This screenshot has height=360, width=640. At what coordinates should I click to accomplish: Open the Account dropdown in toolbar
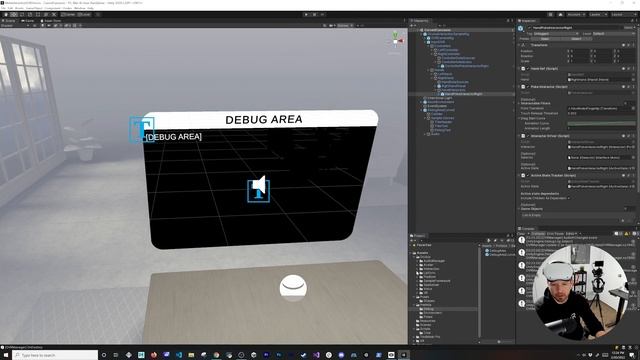point(576,15)
